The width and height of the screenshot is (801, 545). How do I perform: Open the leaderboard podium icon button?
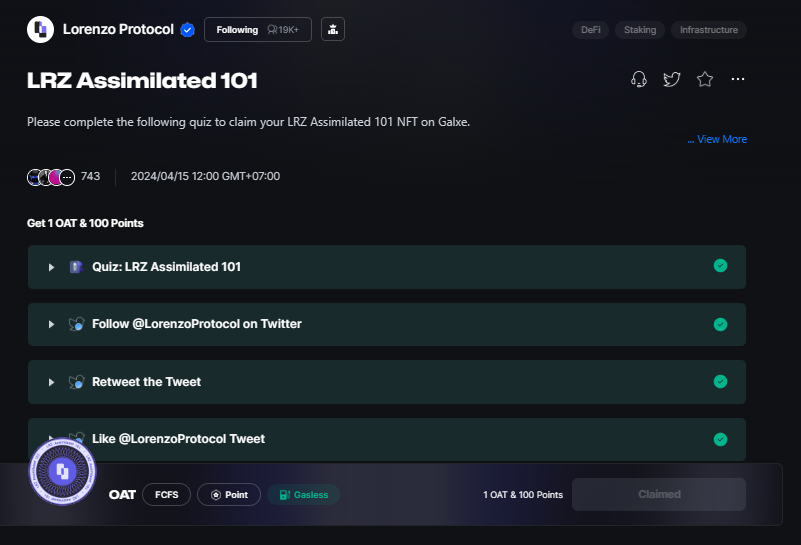pyautogui.click(x=333, y=29)
